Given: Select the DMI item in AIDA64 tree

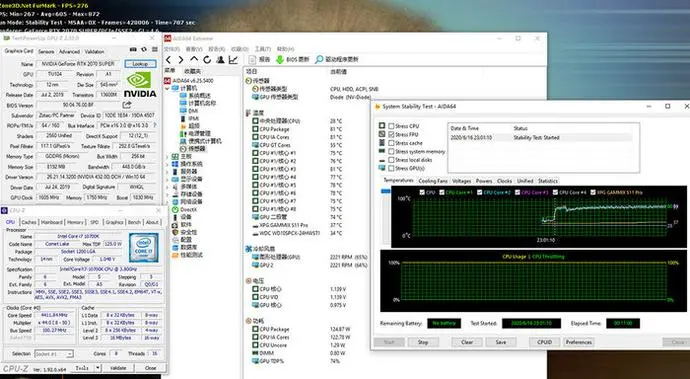Looking at the screenshot, I should click(x=189, y=111).
